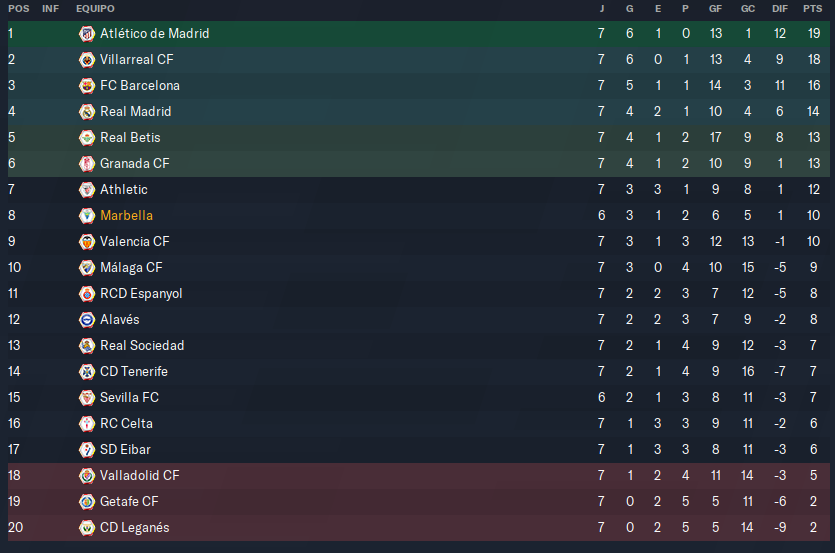Sort table by PTS column header

click(813, 9)
